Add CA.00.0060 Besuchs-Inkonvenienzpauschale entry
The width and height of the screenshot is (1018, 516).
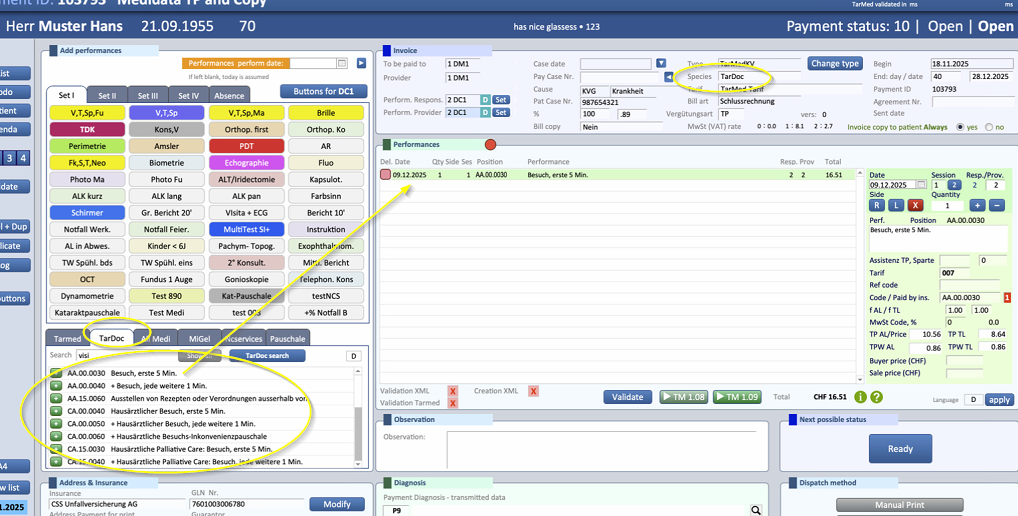[56, 436]
